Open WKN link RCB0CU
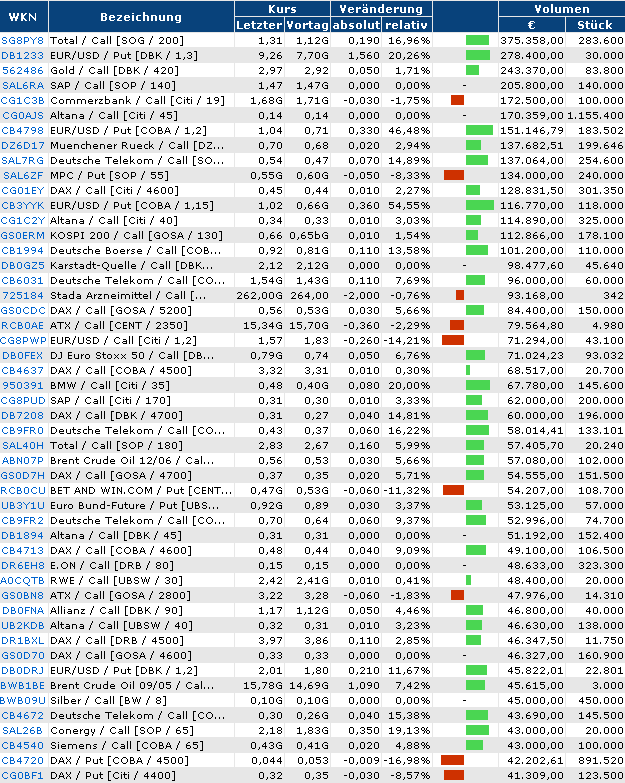This screenshot has width=625, height=783. click(x=23, y=490)
